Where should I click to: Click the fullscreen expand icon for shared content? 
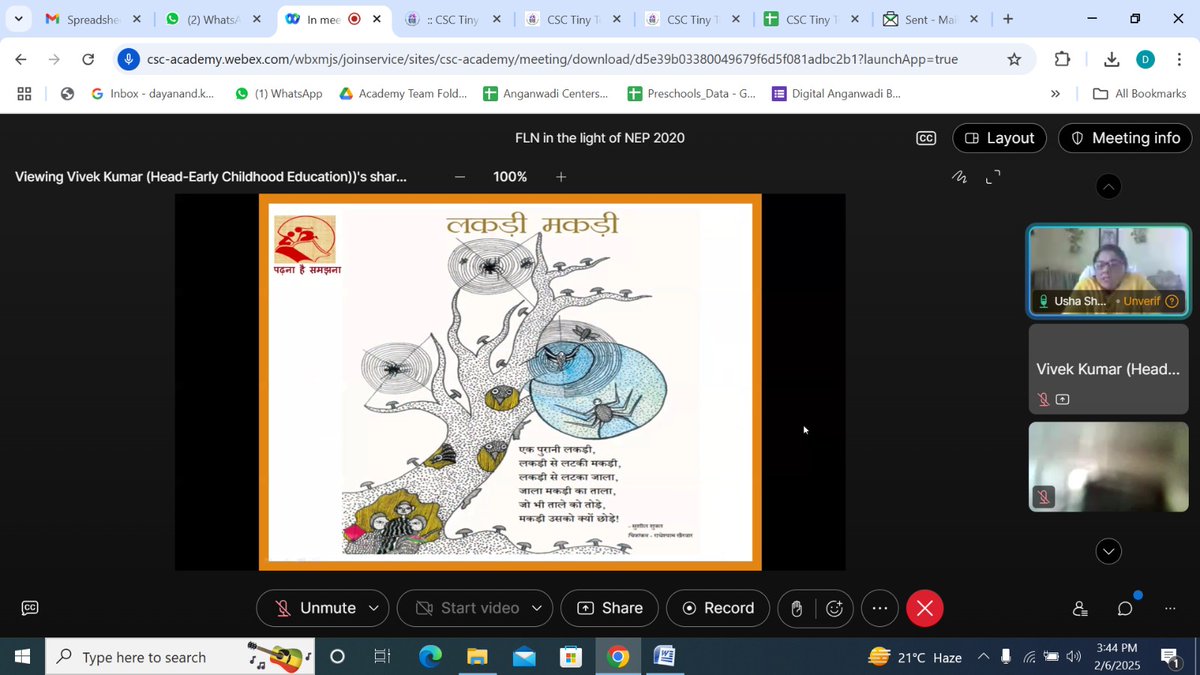pos(993,177)
